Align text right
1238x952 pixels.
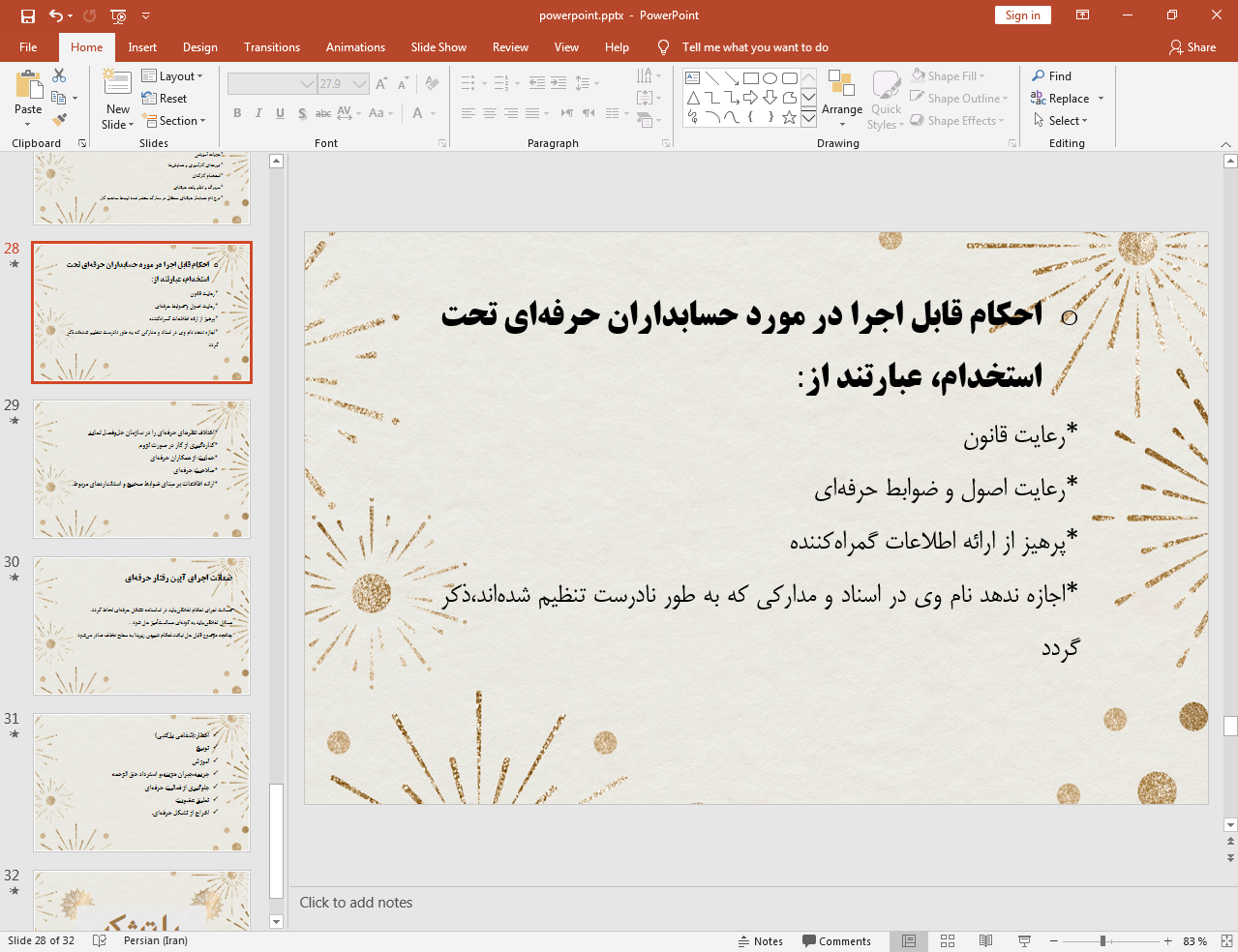coord(511,113)
